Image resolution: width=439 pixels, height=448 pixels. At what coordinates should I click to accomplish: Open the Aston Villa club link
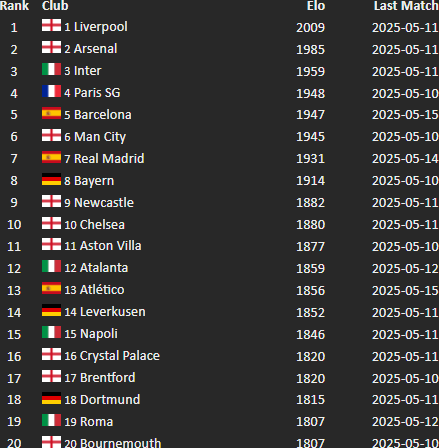tap(110, 246)
